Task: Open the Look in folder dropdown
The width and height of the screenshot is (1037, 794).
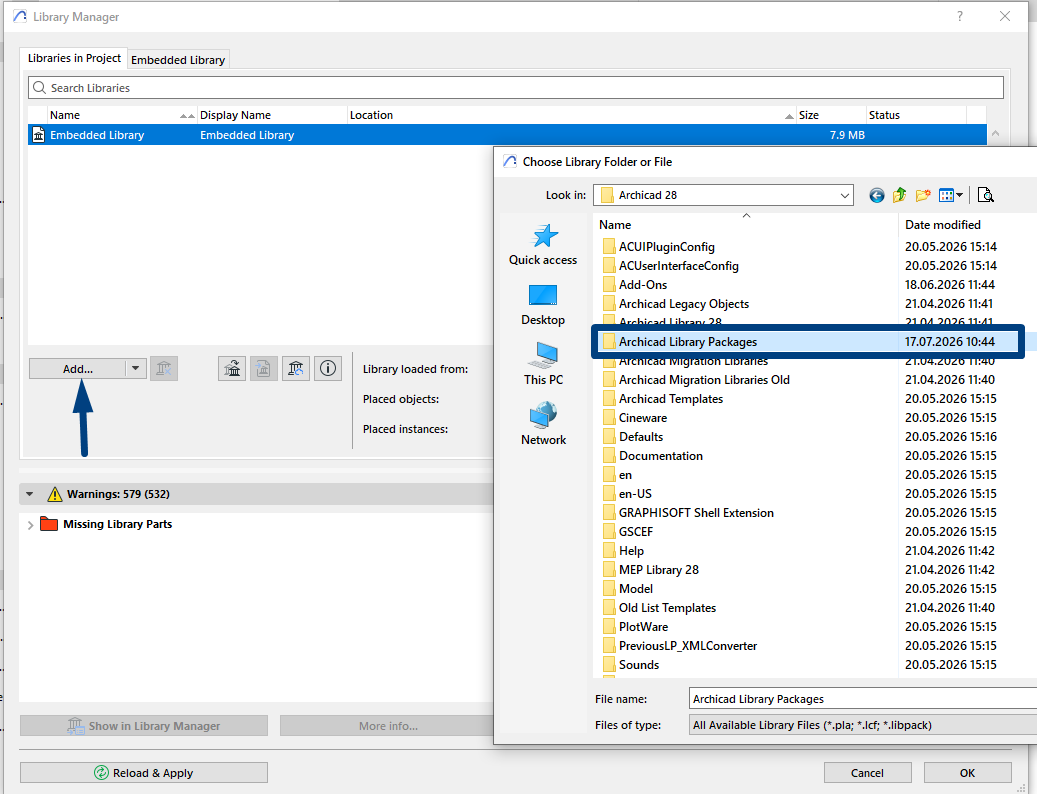Action: [845, 195]
